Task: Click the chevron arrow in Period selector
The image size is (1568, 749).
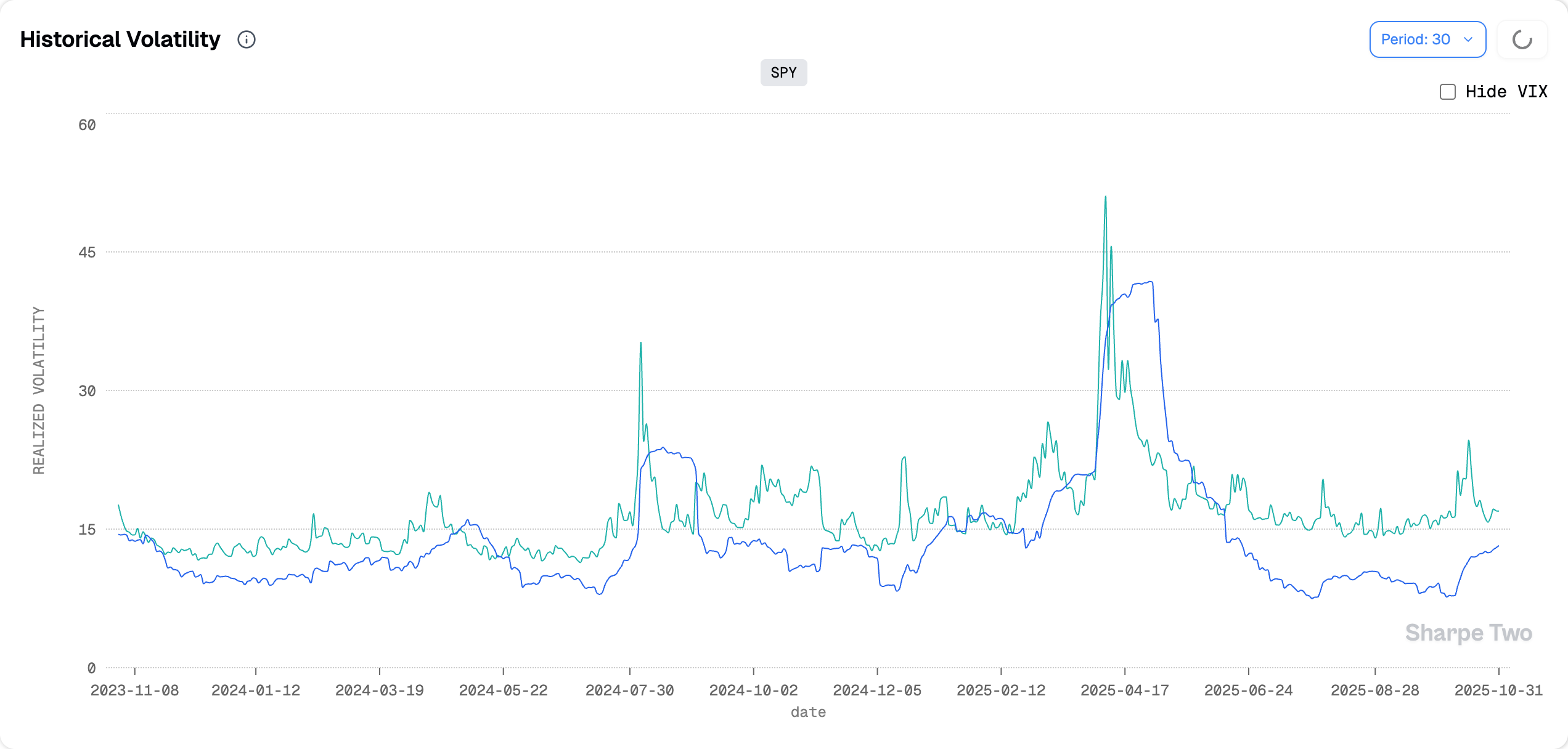Action: click(1468, 39)
